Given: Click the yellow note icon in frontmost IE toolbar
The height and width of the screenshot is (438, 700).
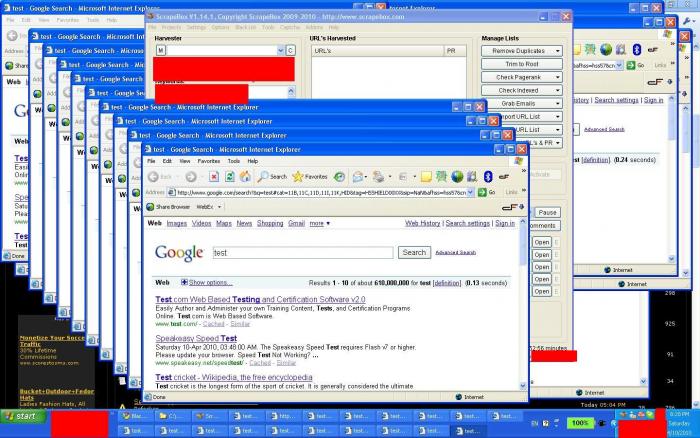Looking at the screenshot, I should click(x=426, y=177).
